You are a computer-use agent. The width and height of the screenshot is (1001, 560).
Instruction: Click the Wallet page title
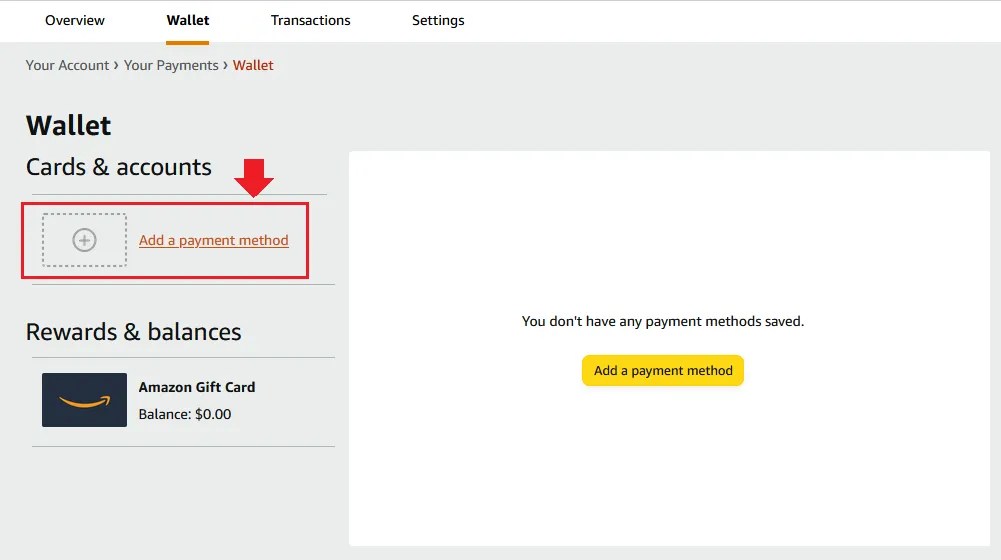pyautogui.click(x=68, y=125)
